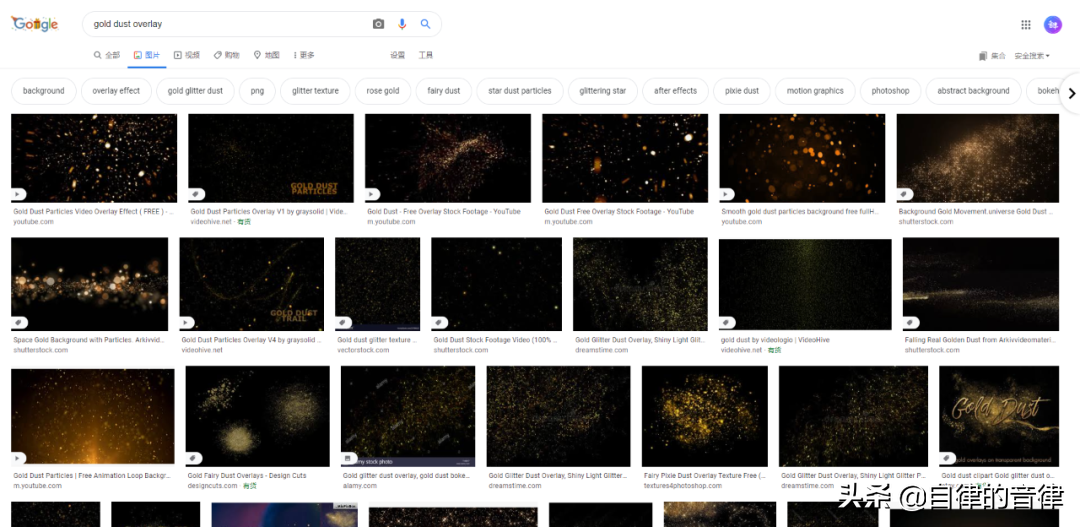Select the glitter texture chip
This screenshot has height=527, width=1080.
pyautogui.click(x=315, y=91)
